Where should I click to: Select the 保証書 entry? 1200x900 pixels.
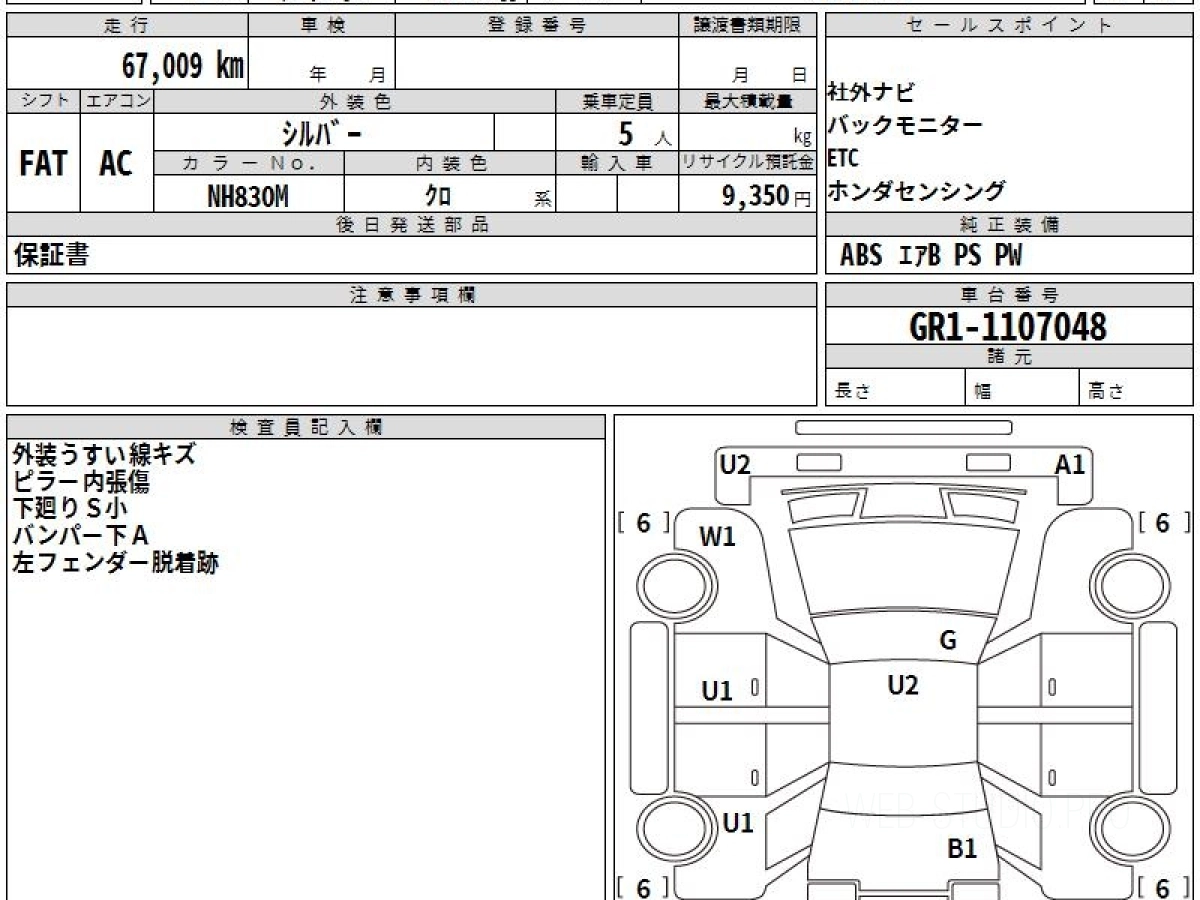click(x=51, y=256)
